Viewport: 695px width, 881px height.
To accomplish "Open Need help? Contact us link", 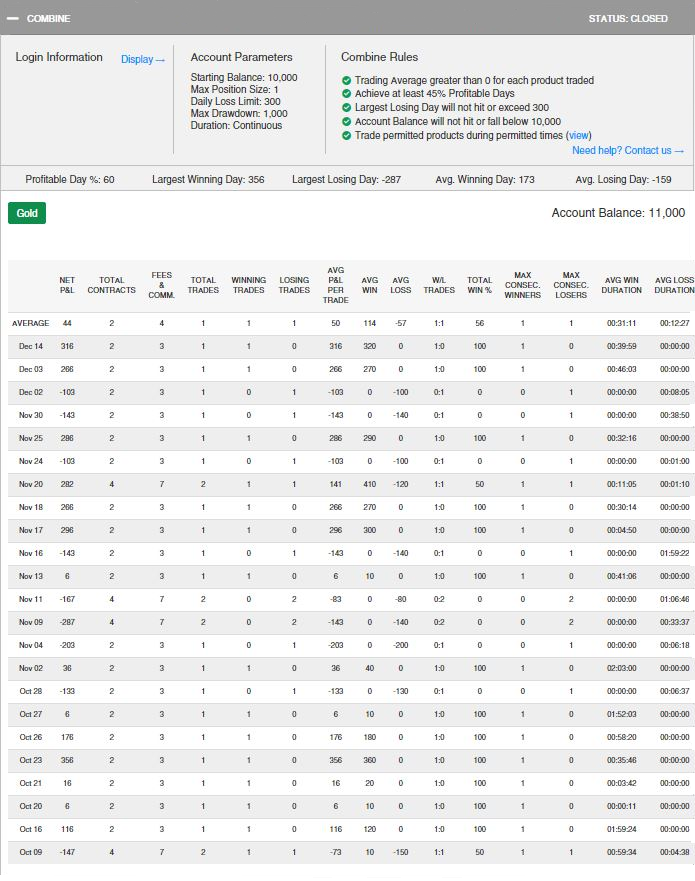I will [628, 151].
